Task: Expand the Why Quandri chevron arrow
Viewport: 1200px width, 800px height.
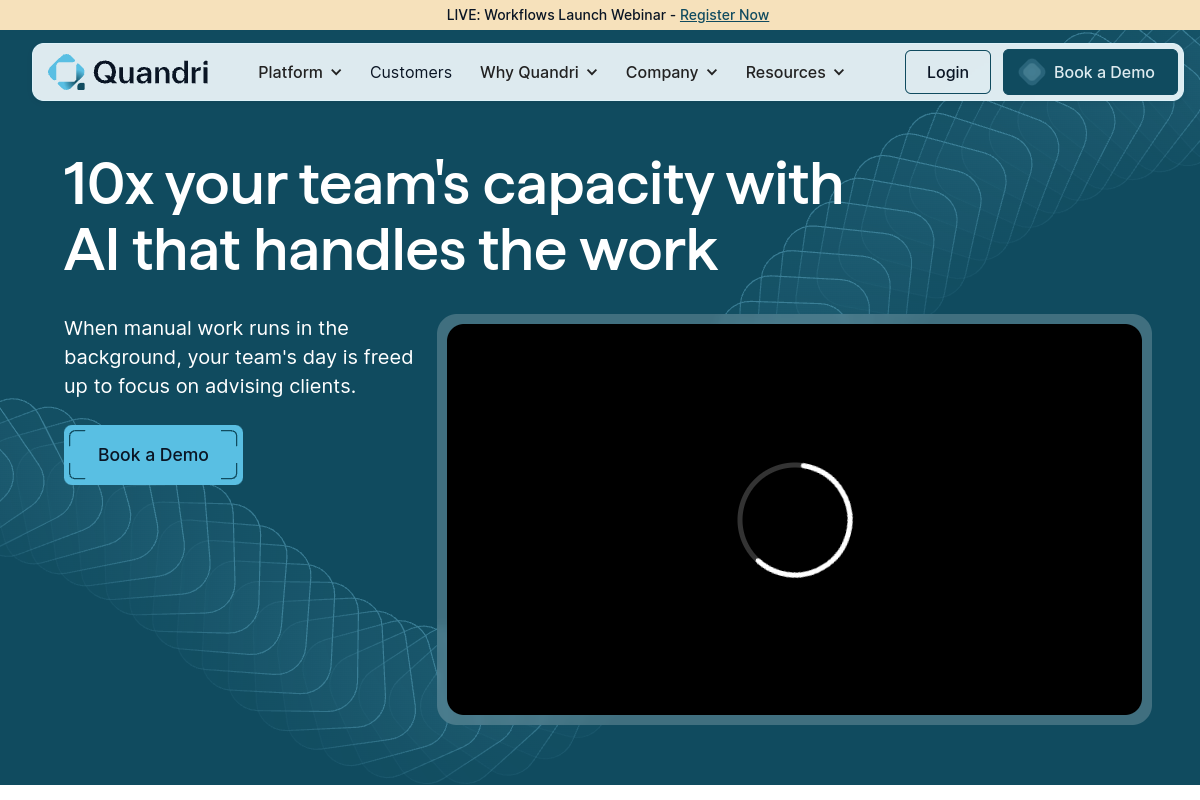Action: pyautogui.click(x=592, y=72)
